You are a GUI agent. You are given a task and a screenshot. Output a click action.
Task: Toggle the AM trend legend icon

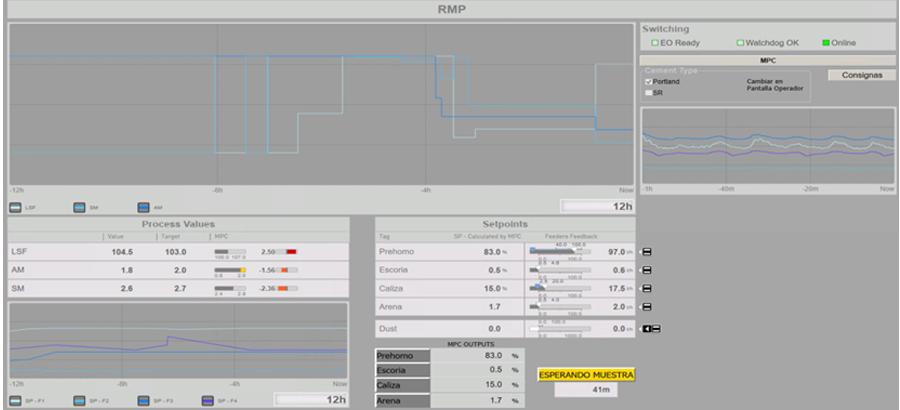click(145, 208)
